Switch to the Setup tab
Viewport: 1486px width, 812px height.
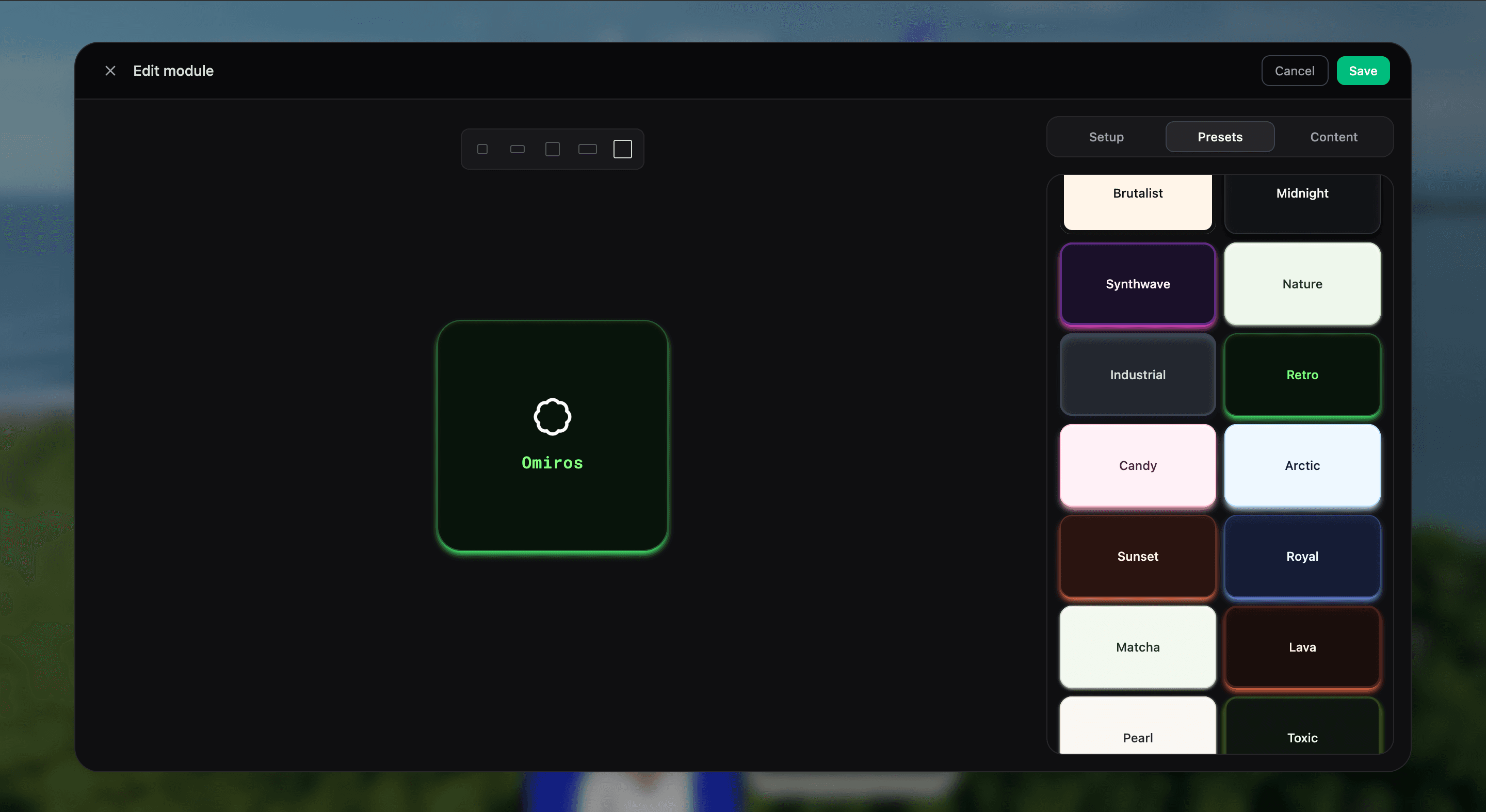point(1106,137)
